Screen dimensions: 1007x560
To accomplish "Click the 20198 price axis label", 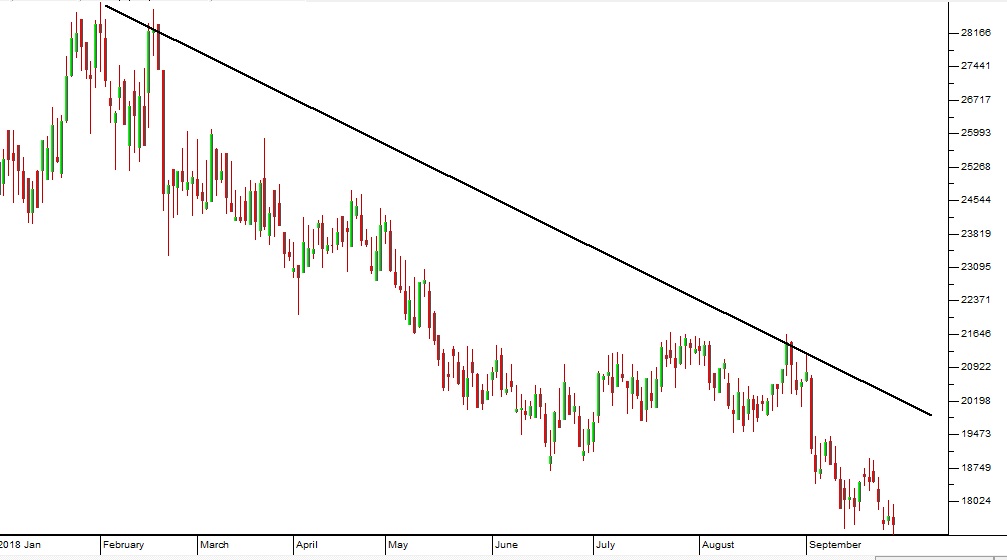I will (x=976, y=401).
